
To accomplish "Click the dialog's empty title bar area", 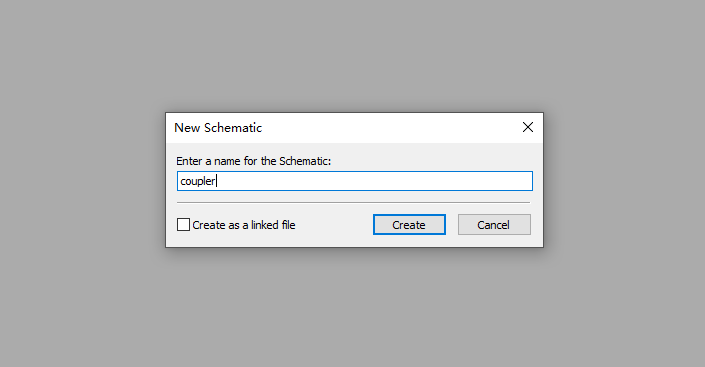I will [x=387, y=128].
